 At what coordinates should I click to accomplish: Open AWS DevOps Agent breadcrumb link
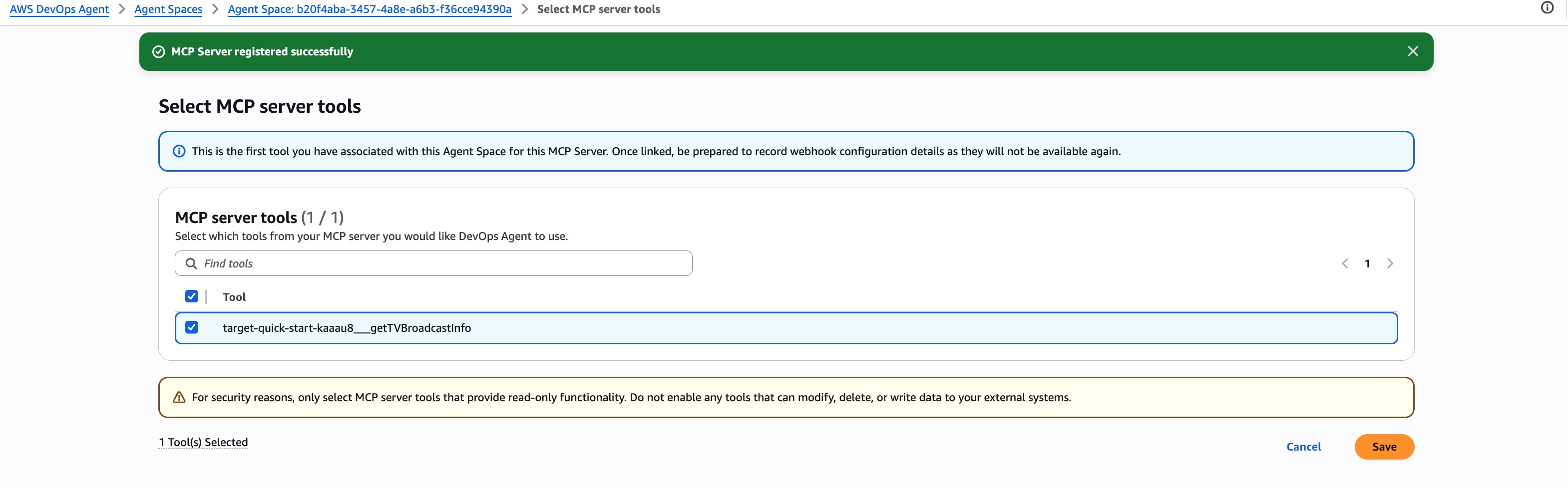[x=59, y=9]
